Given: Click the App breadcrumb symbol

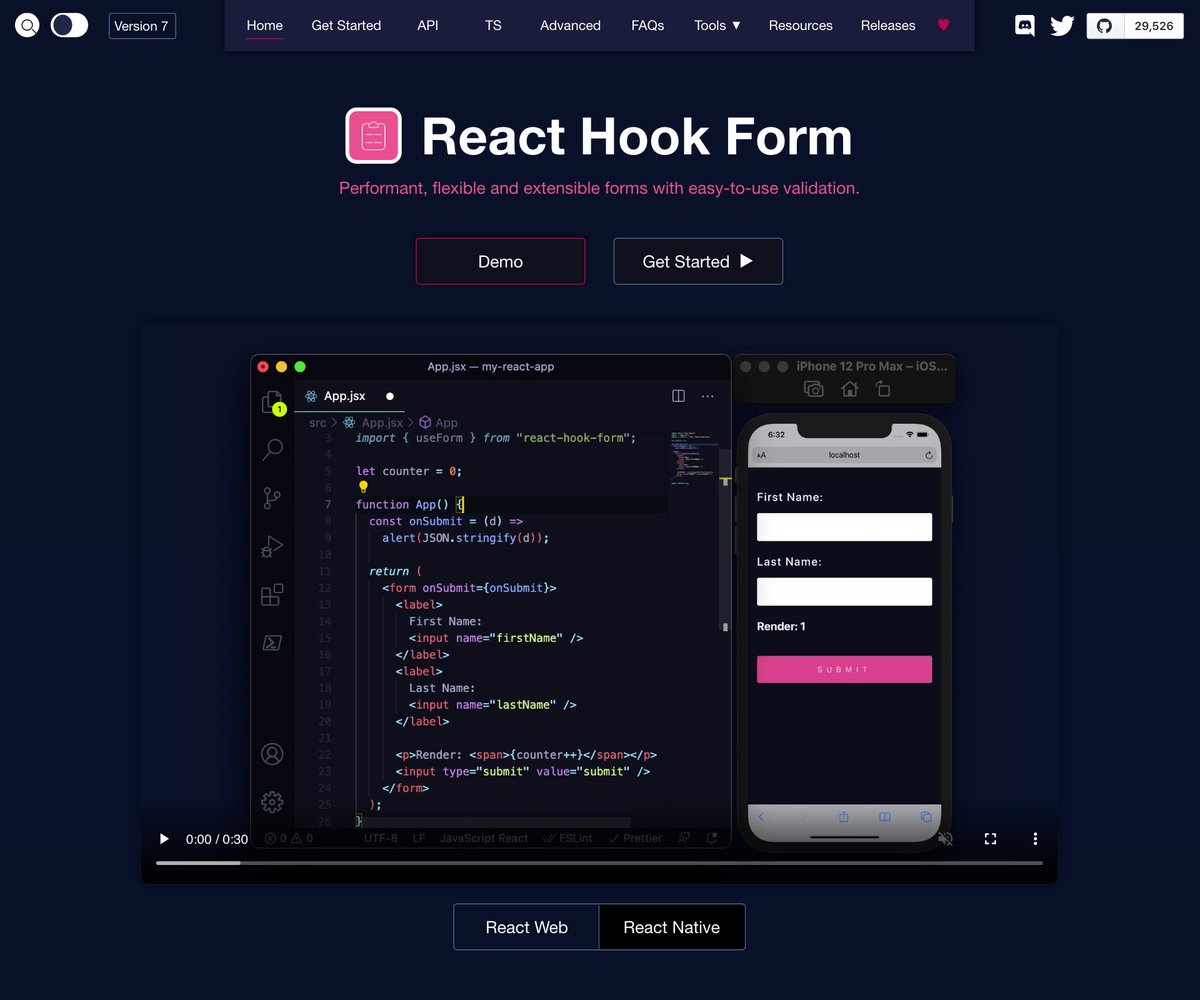Looking at the screenshot, I should pos(438,423).
